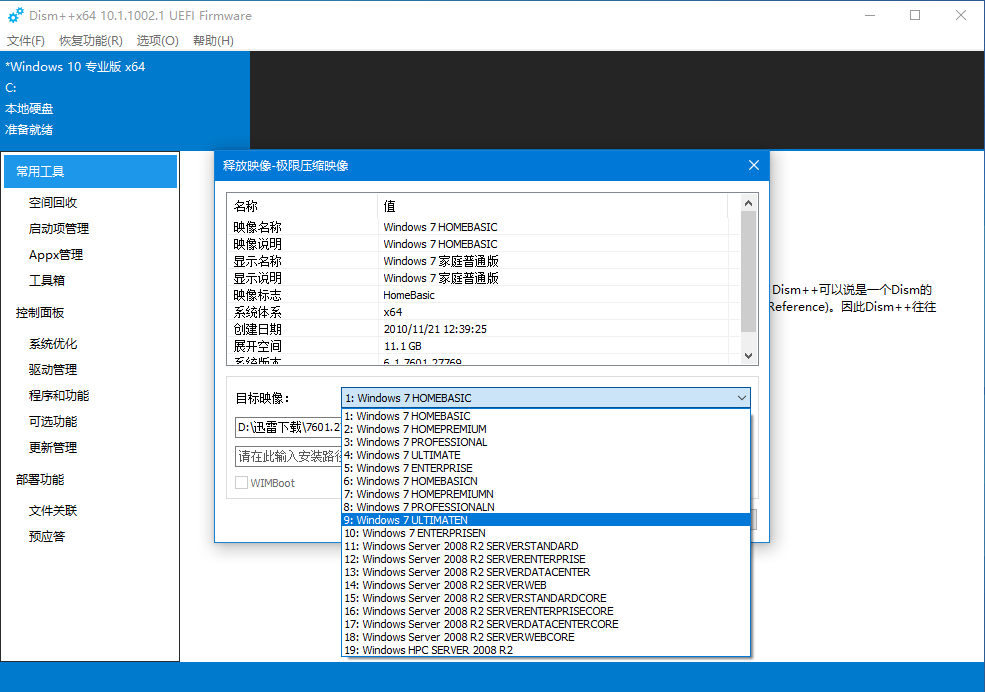Image resolution: width=985 pixels, height=692 pixels.
Task: Select option 1: Windows 7 HOMEBASIC in list
Action: [546, 416]
